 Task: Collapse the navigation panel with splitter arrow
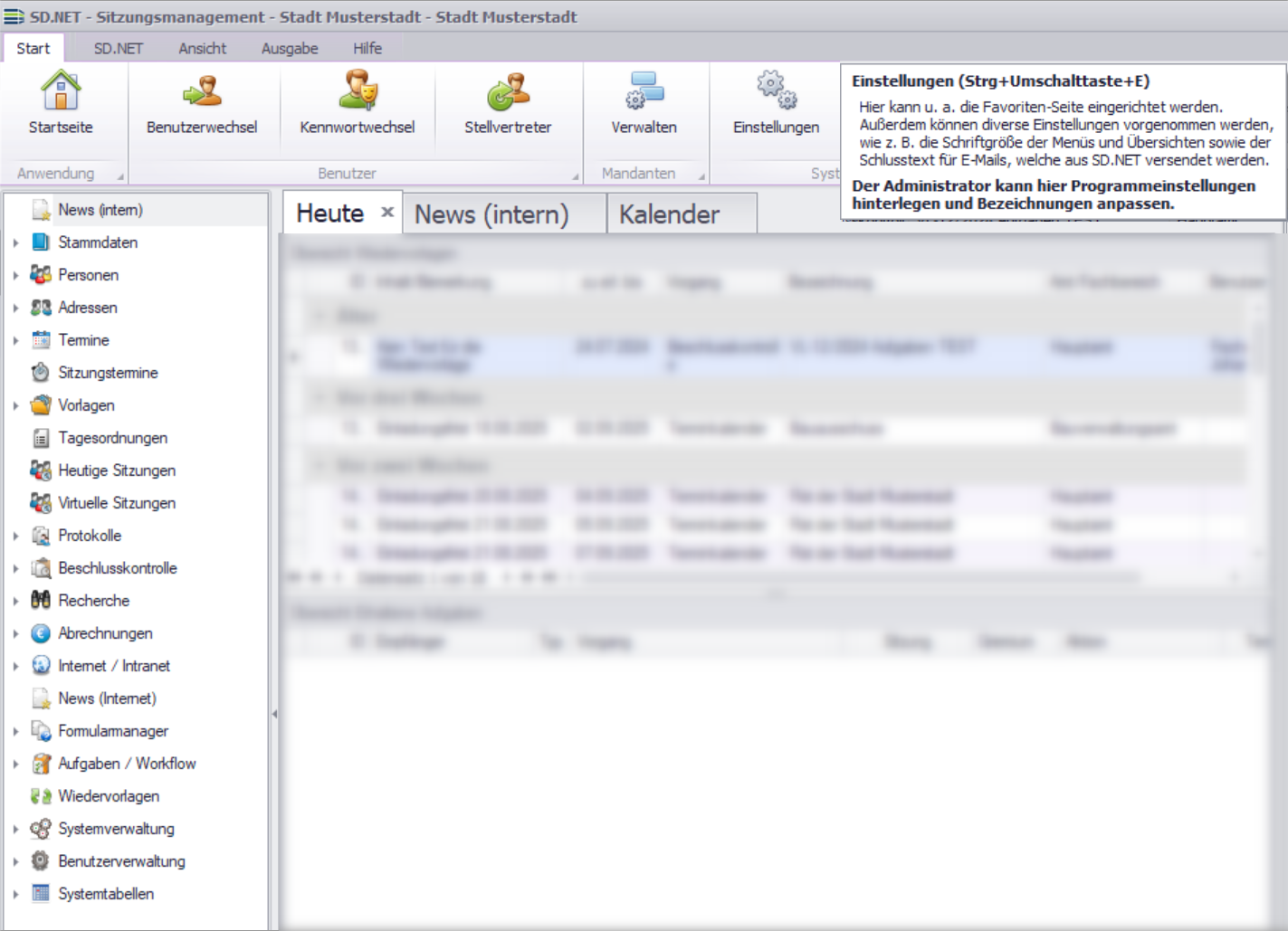tap(274, 714)
